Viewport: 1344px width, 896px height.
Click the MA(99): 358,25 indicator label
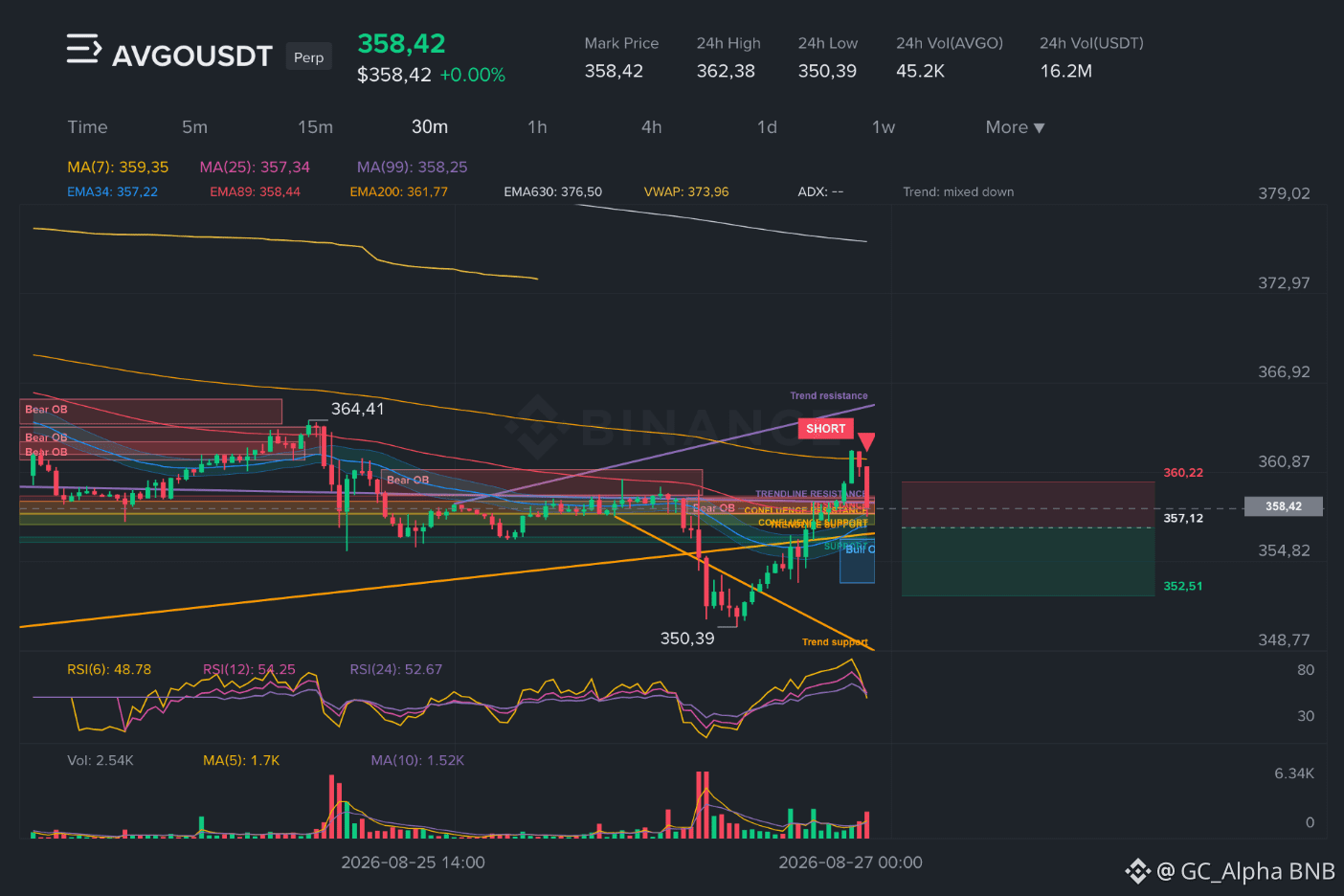[412, 168]
